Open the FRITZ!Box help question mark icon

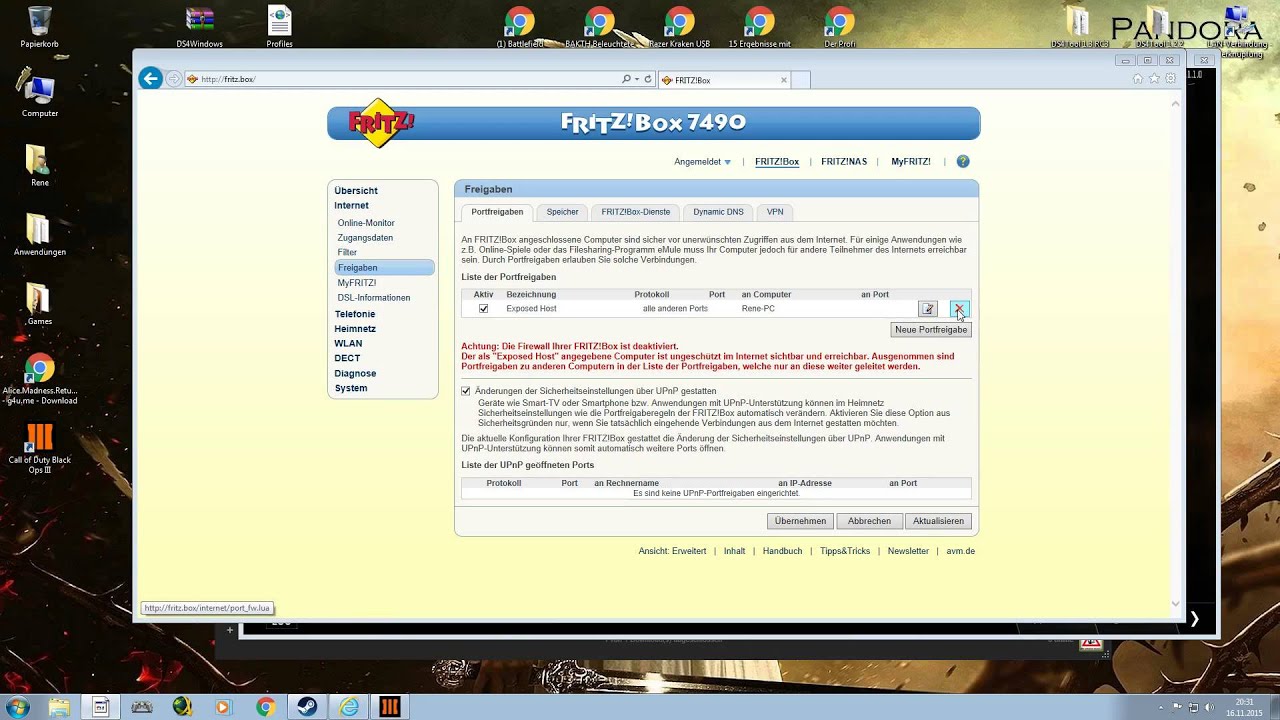[x=963, y=162]
